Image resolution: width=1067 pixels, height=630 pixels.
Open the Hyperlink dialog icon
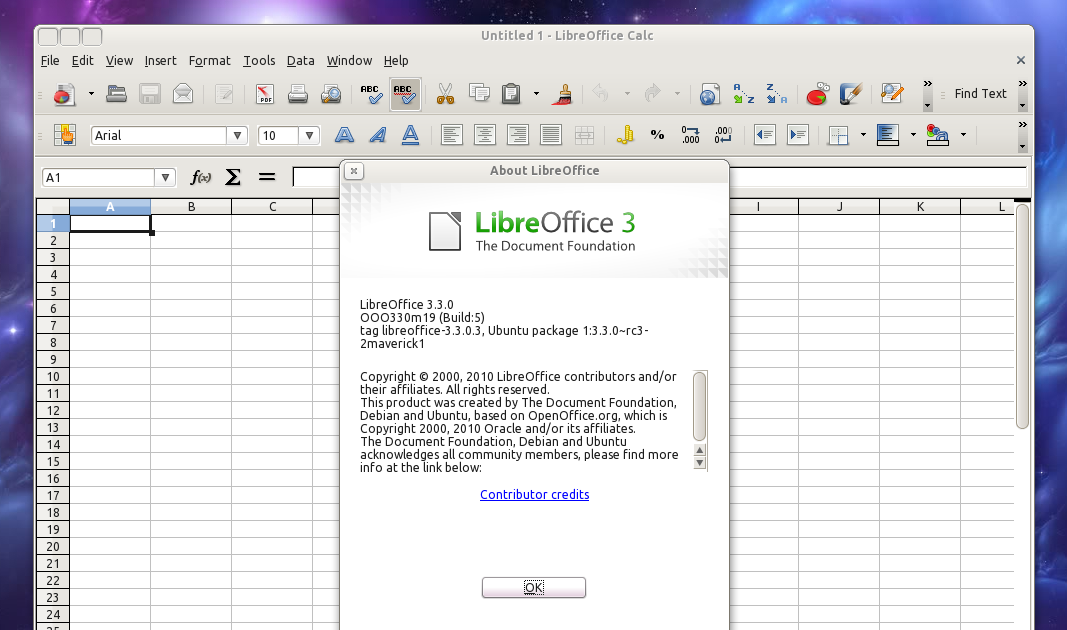tap(709, 94)
